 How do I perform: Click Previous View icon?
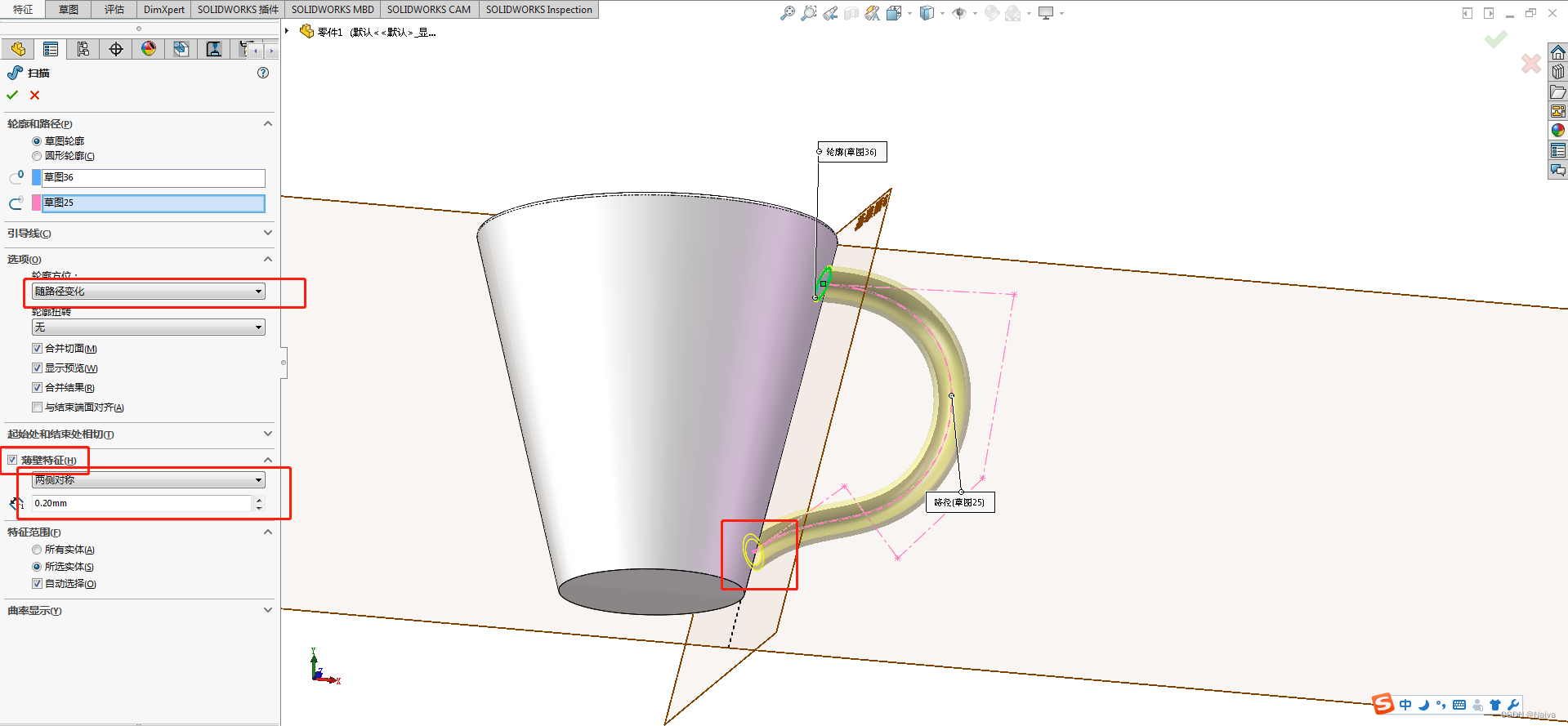coord(830,13)
